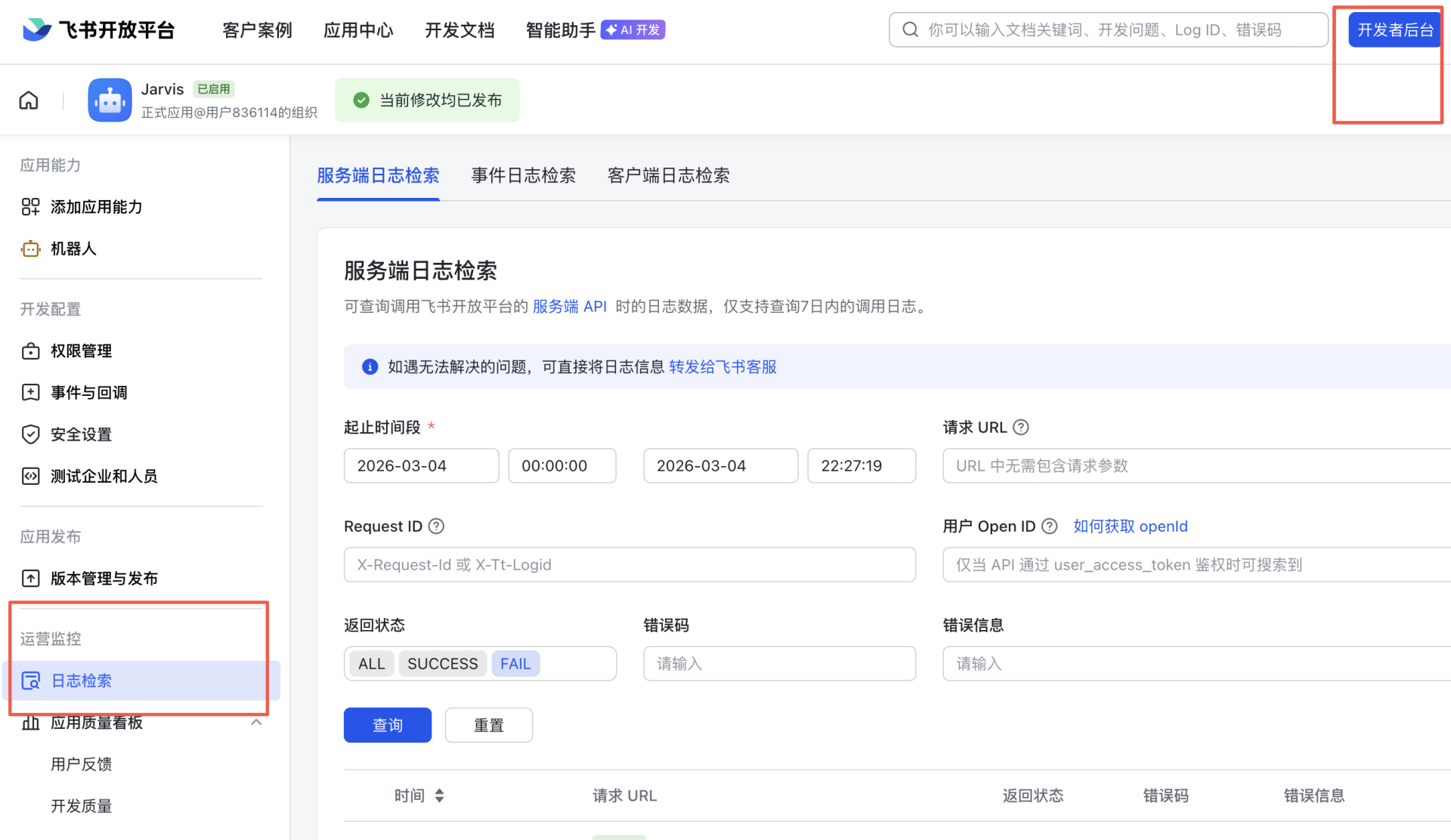
Task: Click the blue 查询 button
Action: point(387,725)
